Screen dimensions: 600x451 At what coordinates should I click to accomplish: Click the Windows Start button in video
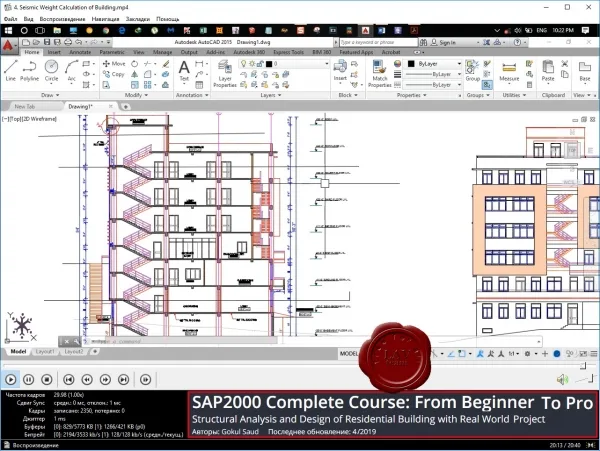coord(8,30)
